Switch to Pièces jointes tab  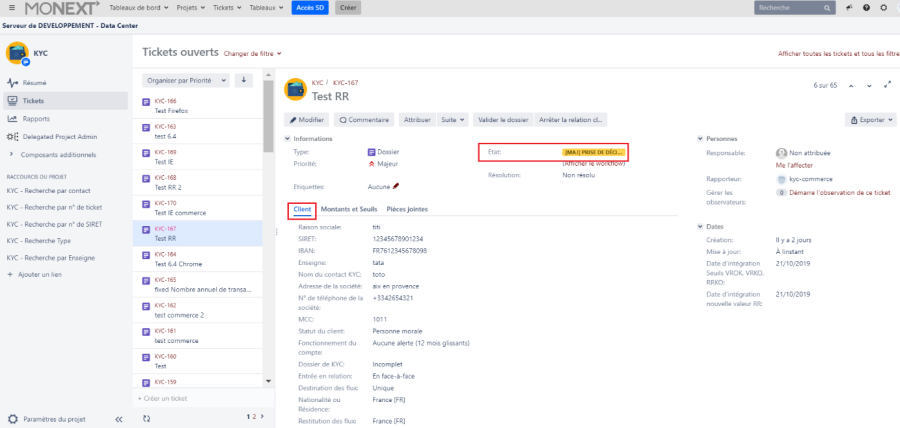tap(407, 209)
